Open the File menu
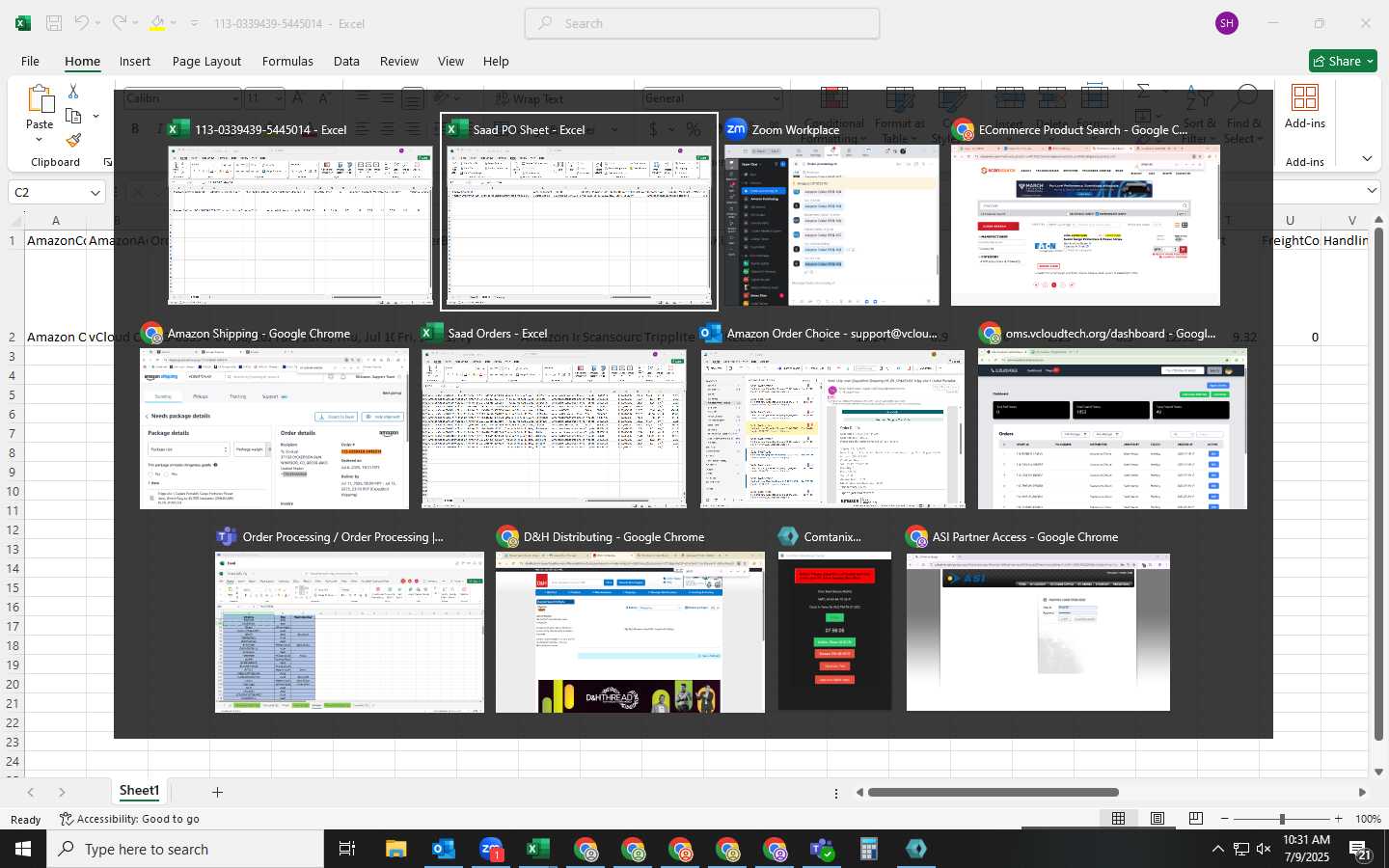 31,61
